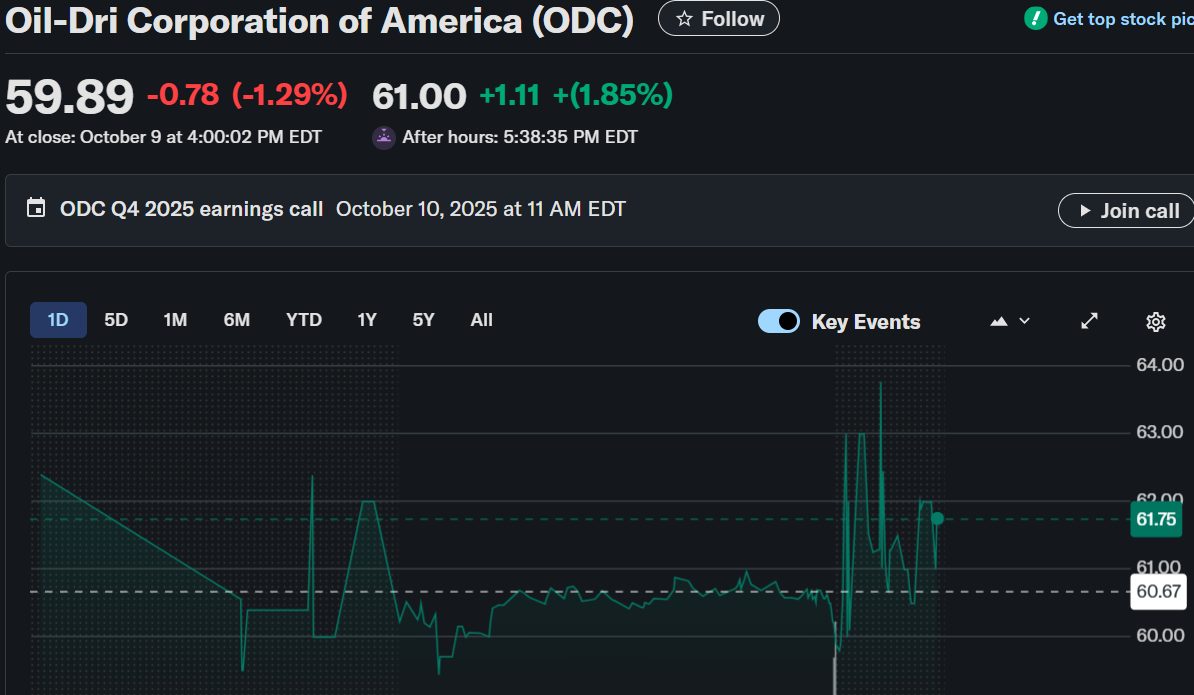The width and height of the screenshot is (1194, 695).
Task: Click the 61.75 current price label
Action: (1156, 519)
